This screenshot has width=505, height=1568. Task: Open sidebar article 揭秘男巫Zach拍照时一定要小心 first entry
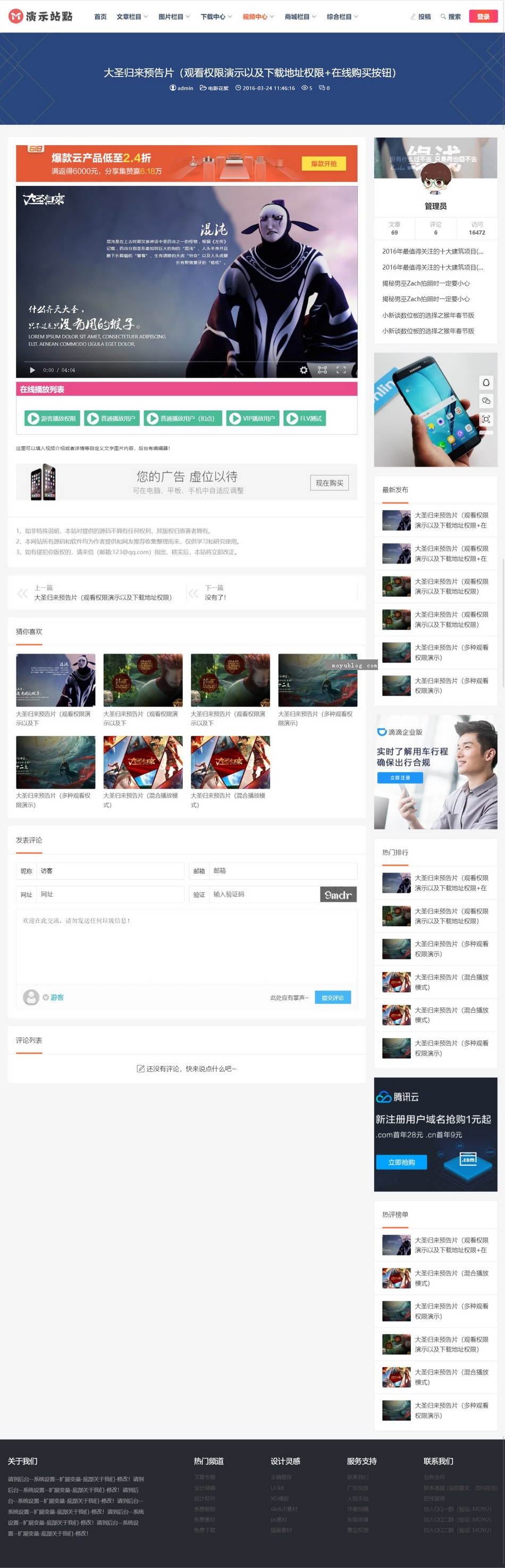(426, 283)
